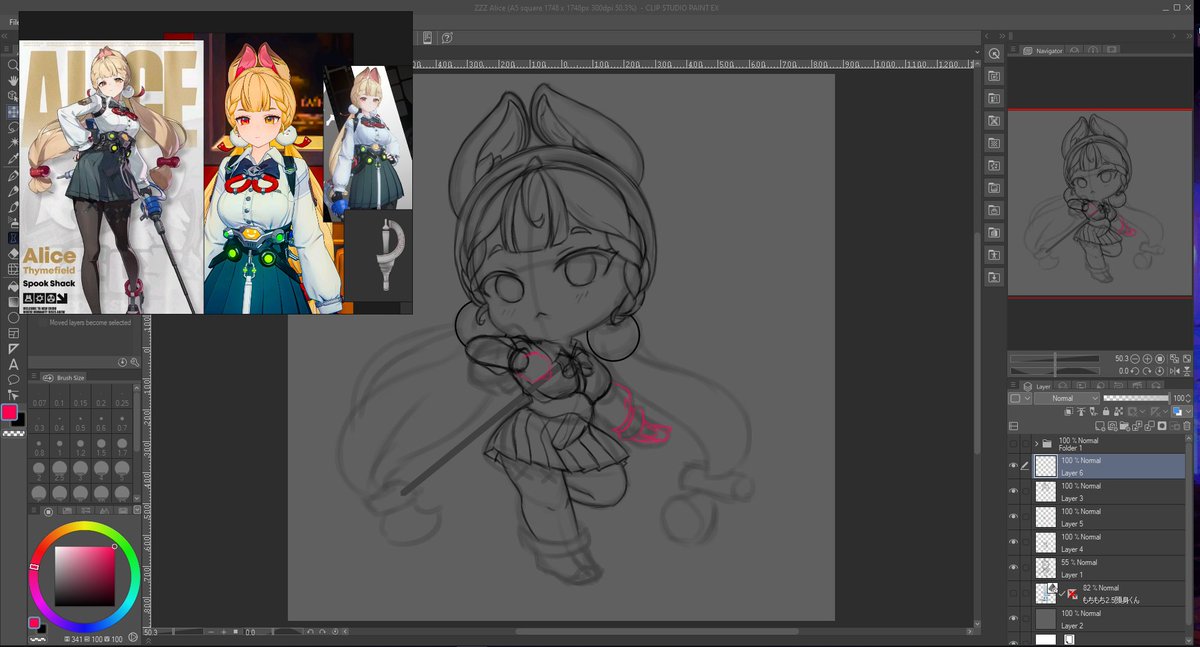This screenshot has width=1200, height=647.
Task: Hide Layer 6 visibility eye
Action: tap(1013, 466)
